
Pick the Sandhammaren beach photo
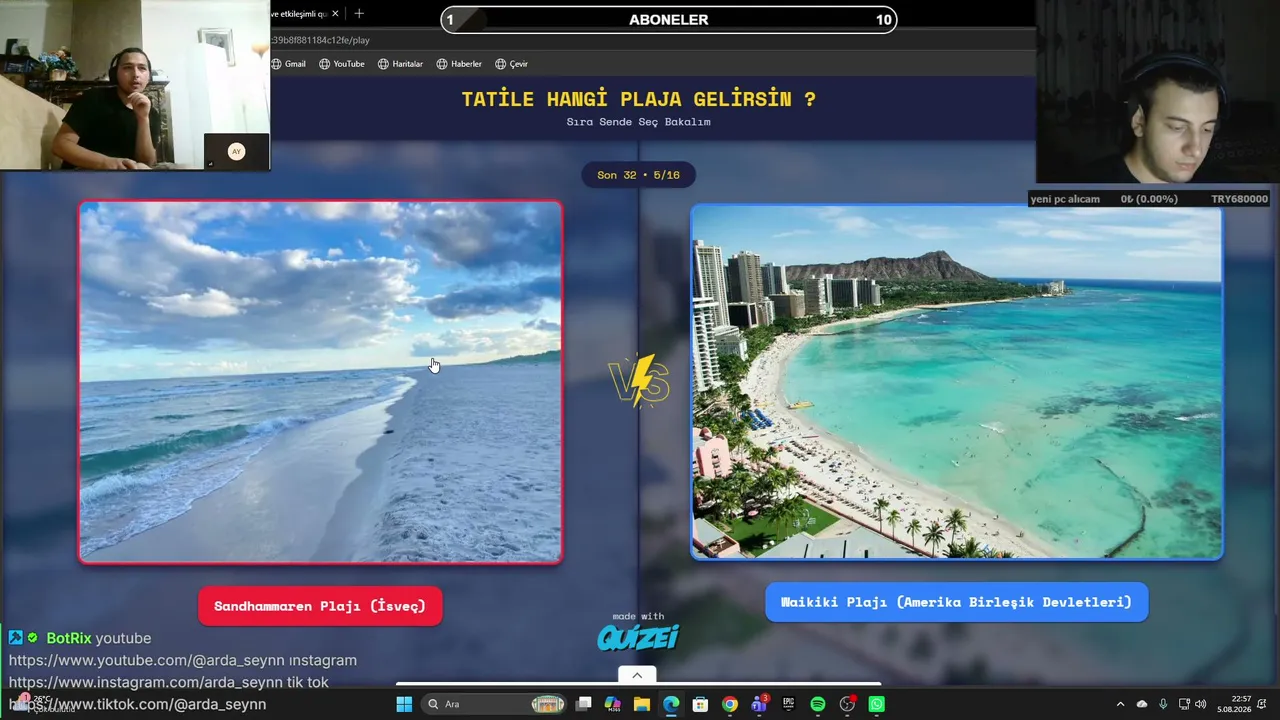320,382
